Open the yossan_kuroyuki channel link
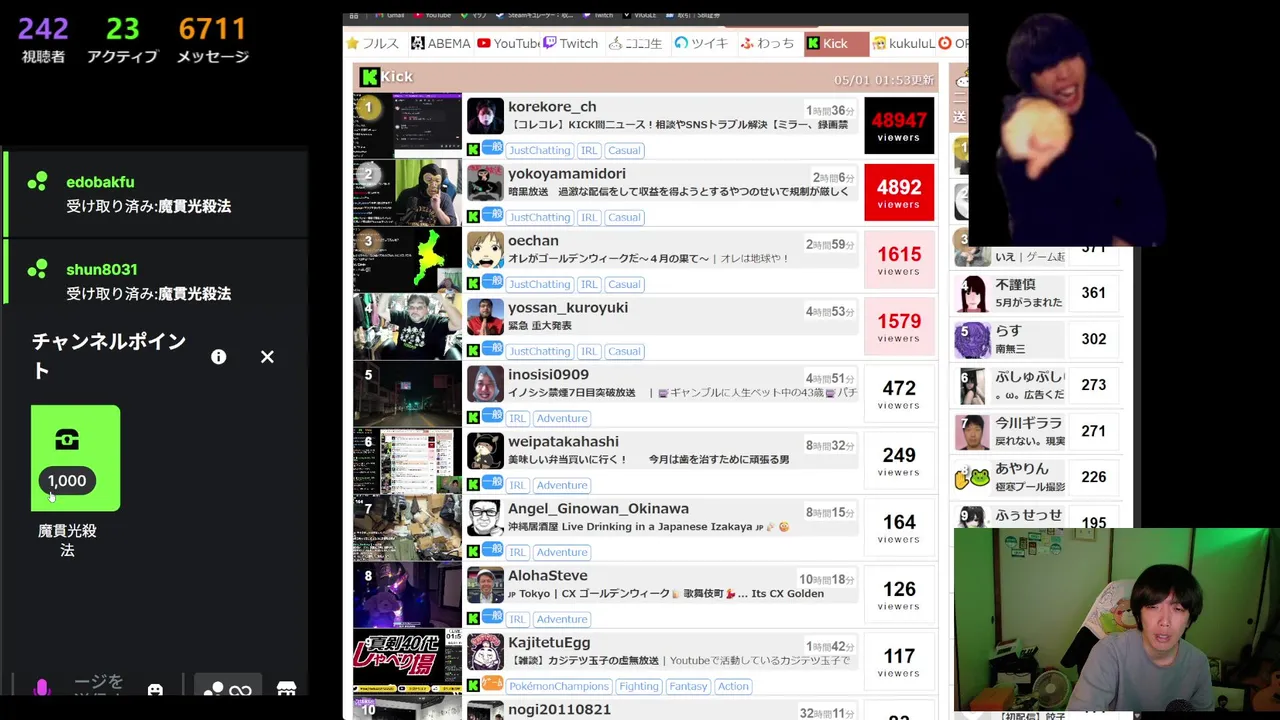This screenshot has width=1280, height=720. [568, 308]
